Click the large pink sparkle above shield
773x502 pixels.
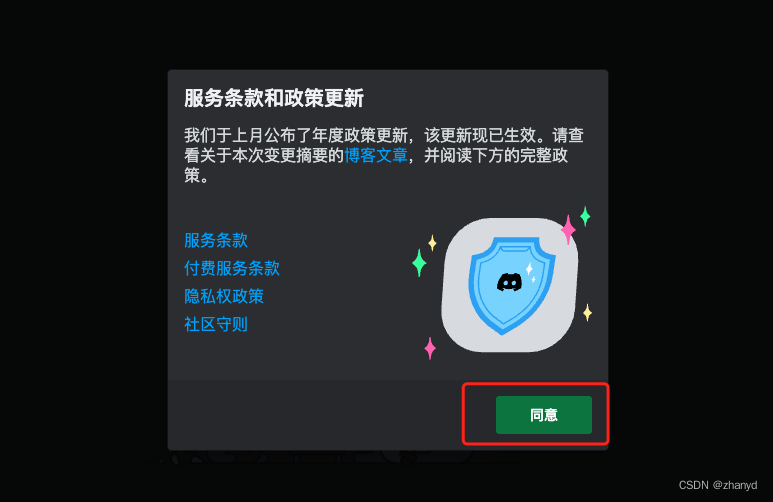(568, 229)
